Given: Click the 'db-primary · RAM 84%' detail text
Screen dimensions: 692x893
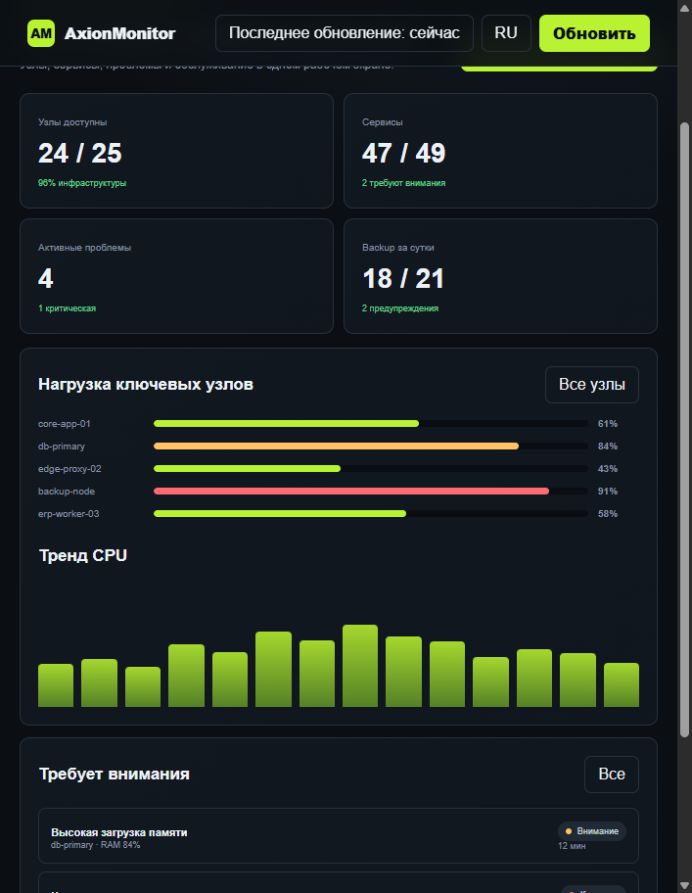Looking at the screenshot, I should click(95, 845).
